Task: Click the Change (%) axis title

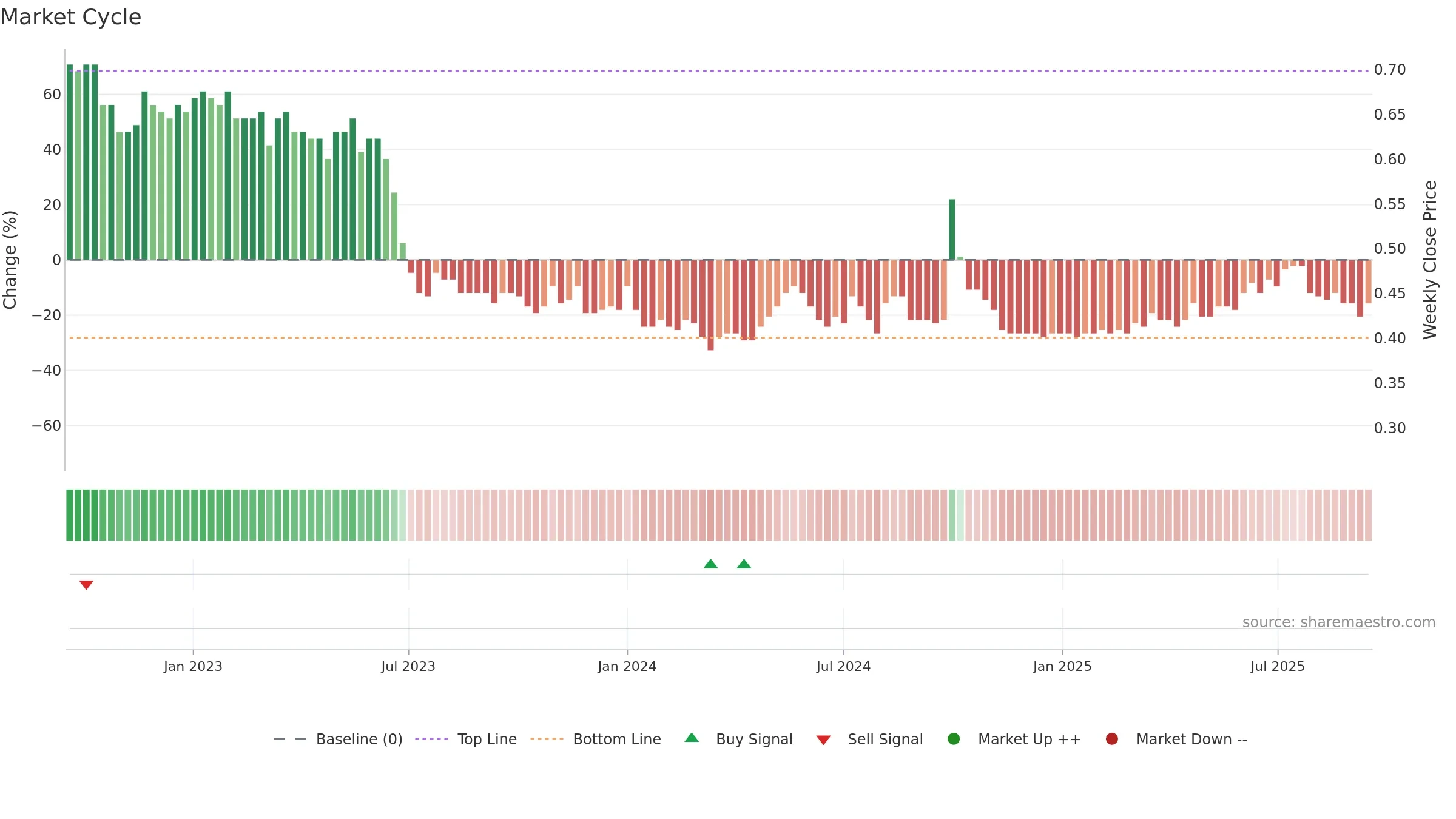Action: pyautogui.click(x=10, y=260)
